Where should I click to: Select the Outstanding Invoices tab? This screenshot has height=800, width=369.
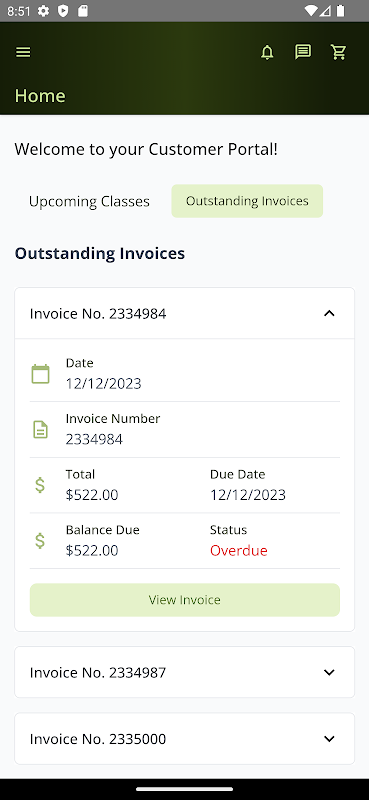(x=247, y=201)
